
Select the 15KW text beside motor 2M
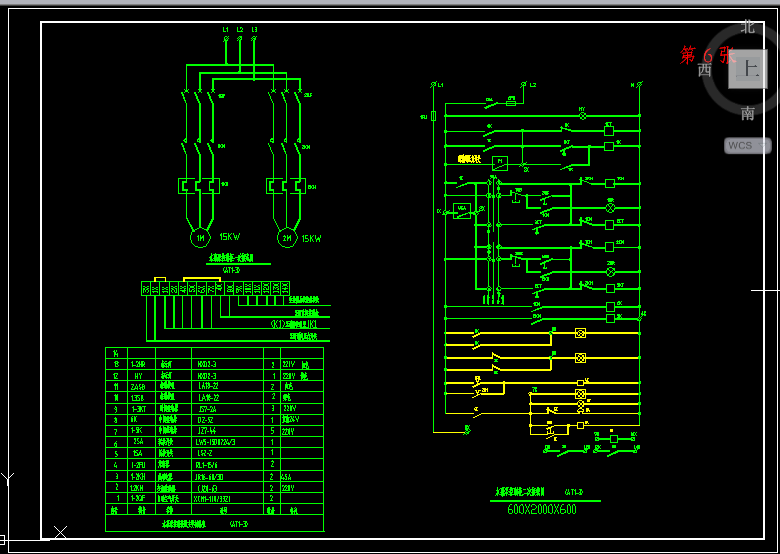311,239
